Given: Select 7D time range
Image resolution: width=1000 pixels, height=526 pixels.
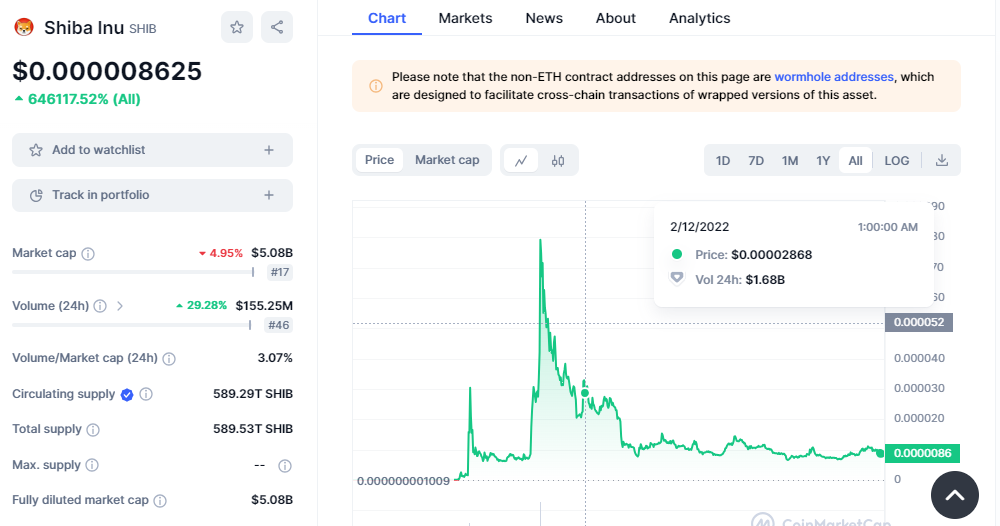Looking at the screenshot, I should pyautogui.click(x=756, y=161).
